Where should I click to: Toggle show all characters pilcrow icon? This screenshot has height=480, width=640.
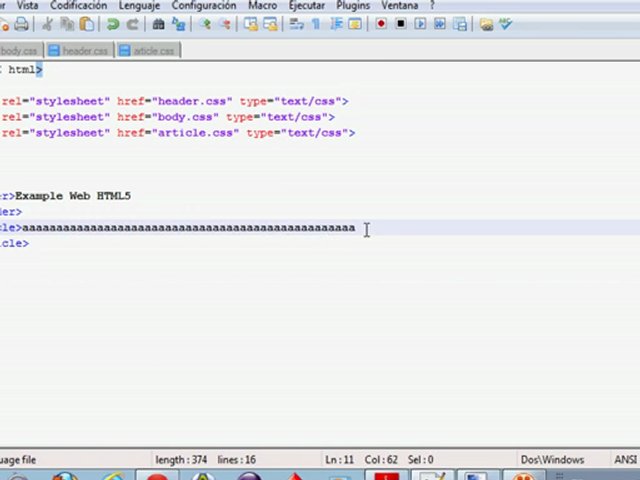pyautogui.click(x=316, y=24)
